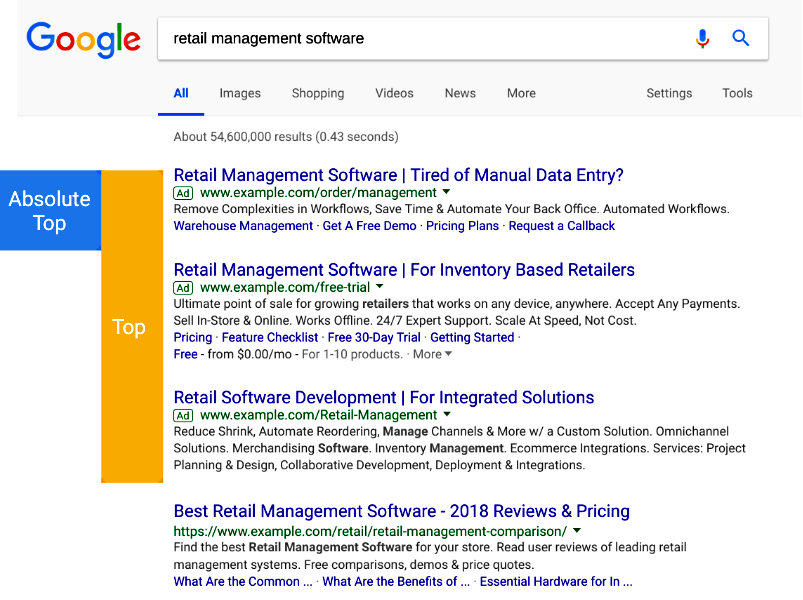The height and width of the screenshot is (600, 803).
Task: Open the News results tab
Action: click(459, 93)
